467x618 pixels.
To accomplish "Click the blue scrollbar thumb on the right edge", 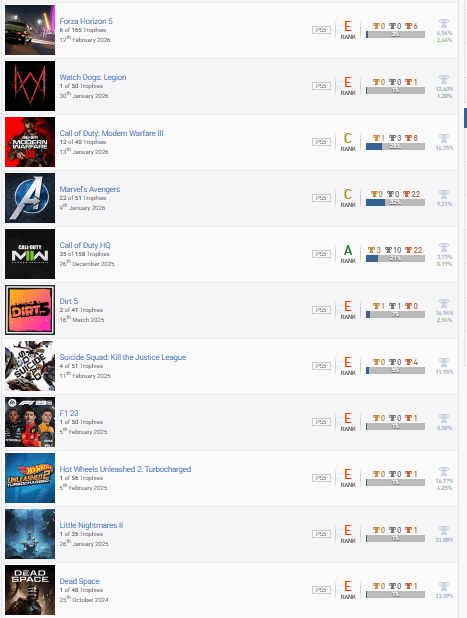I will point(465,118).
